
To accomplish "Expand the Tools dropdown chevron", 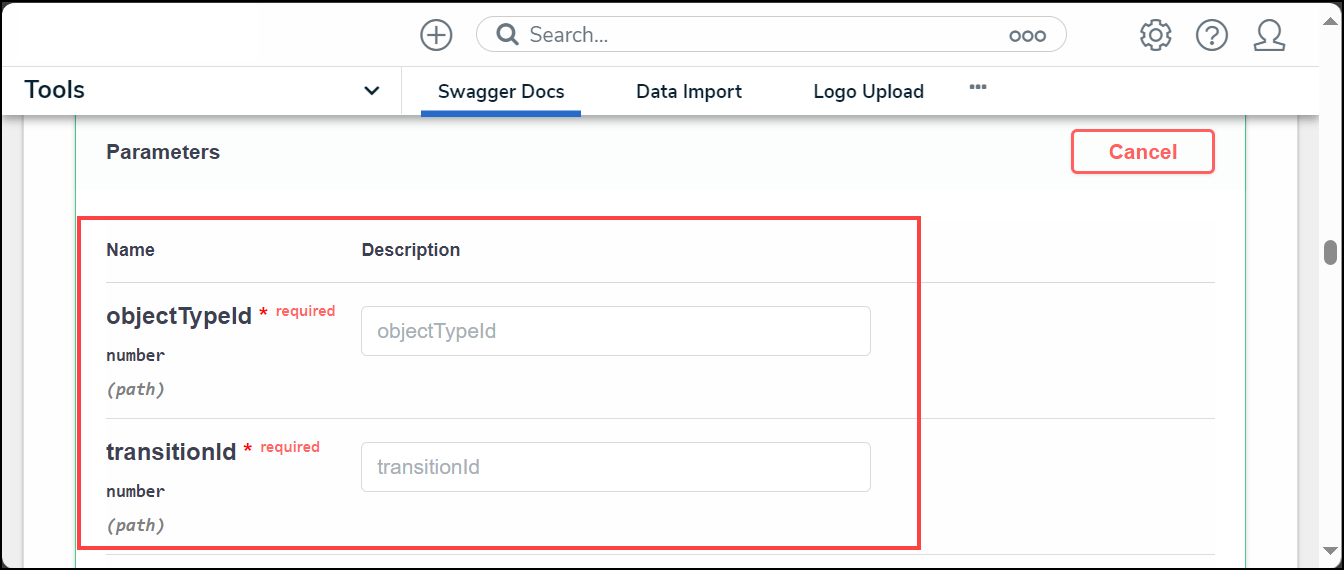I will click(371, 91).
